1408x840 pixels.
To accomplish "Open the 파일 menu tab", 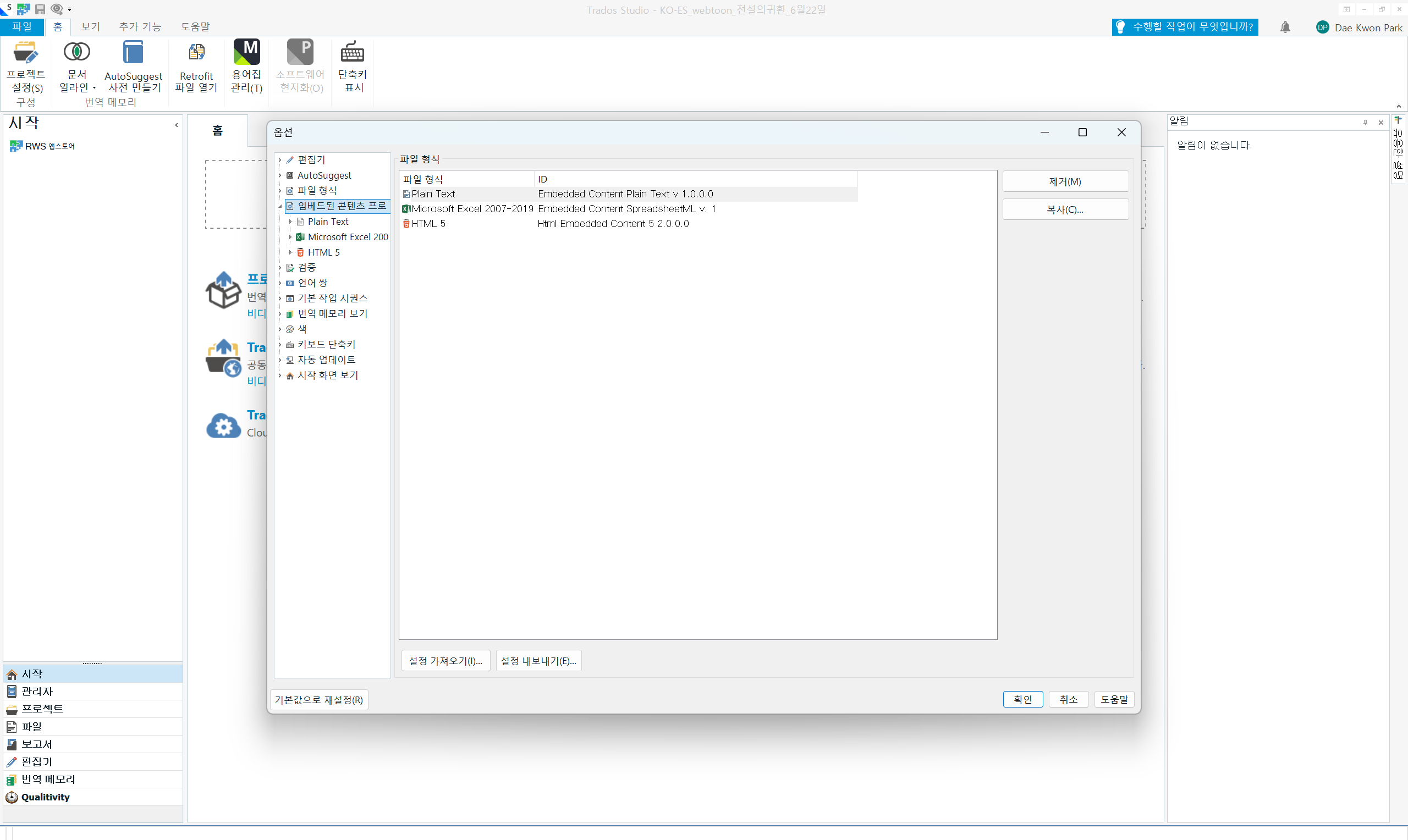I will 22,26.
